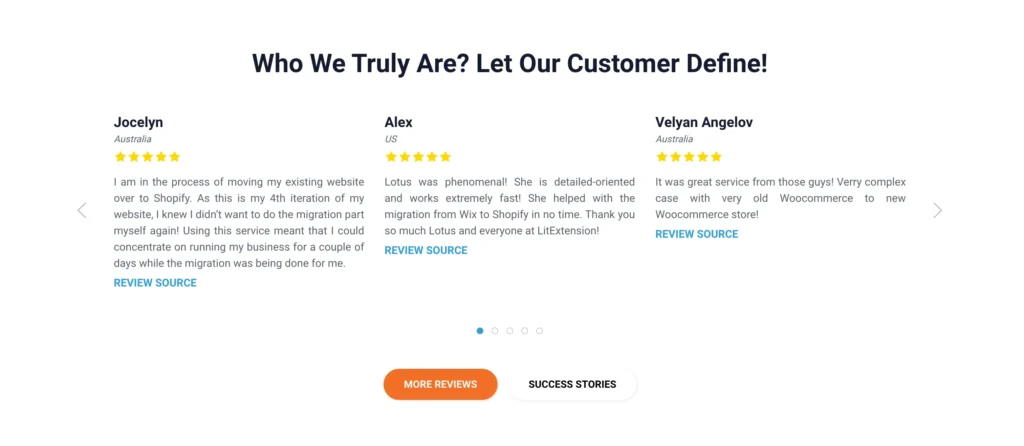Select the first carousel pagination dot

[x=480, y=330]
